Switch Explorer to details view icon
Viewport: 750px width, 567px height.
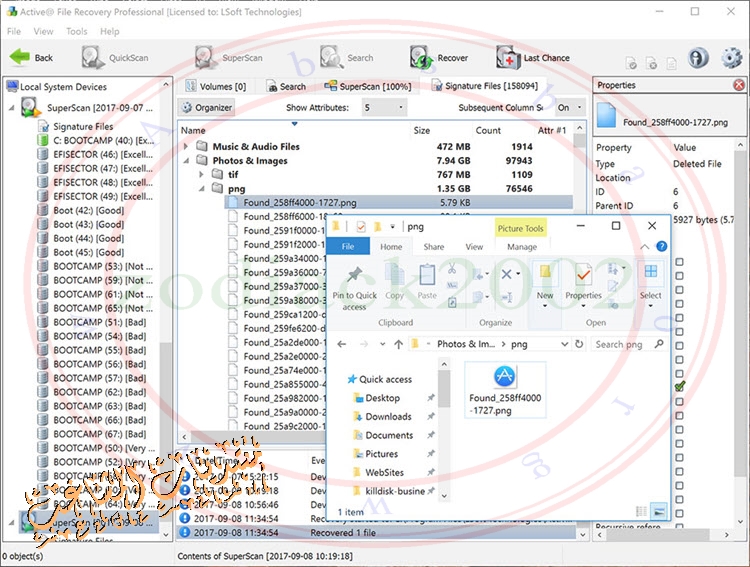click(x=641, y=511)
